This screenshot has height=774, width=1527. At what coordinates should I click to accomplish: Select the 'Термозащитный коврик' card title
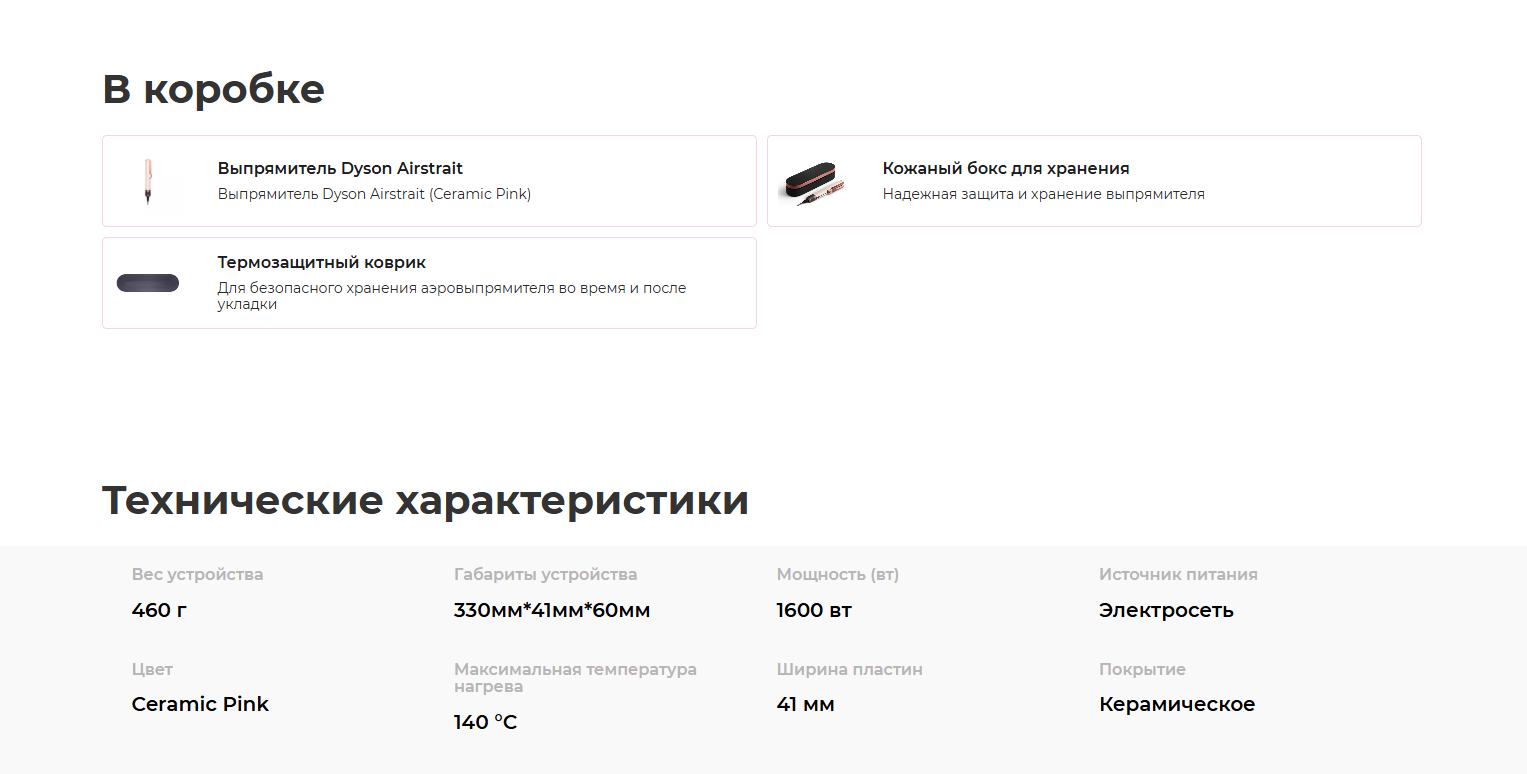(x=321, y=262)
